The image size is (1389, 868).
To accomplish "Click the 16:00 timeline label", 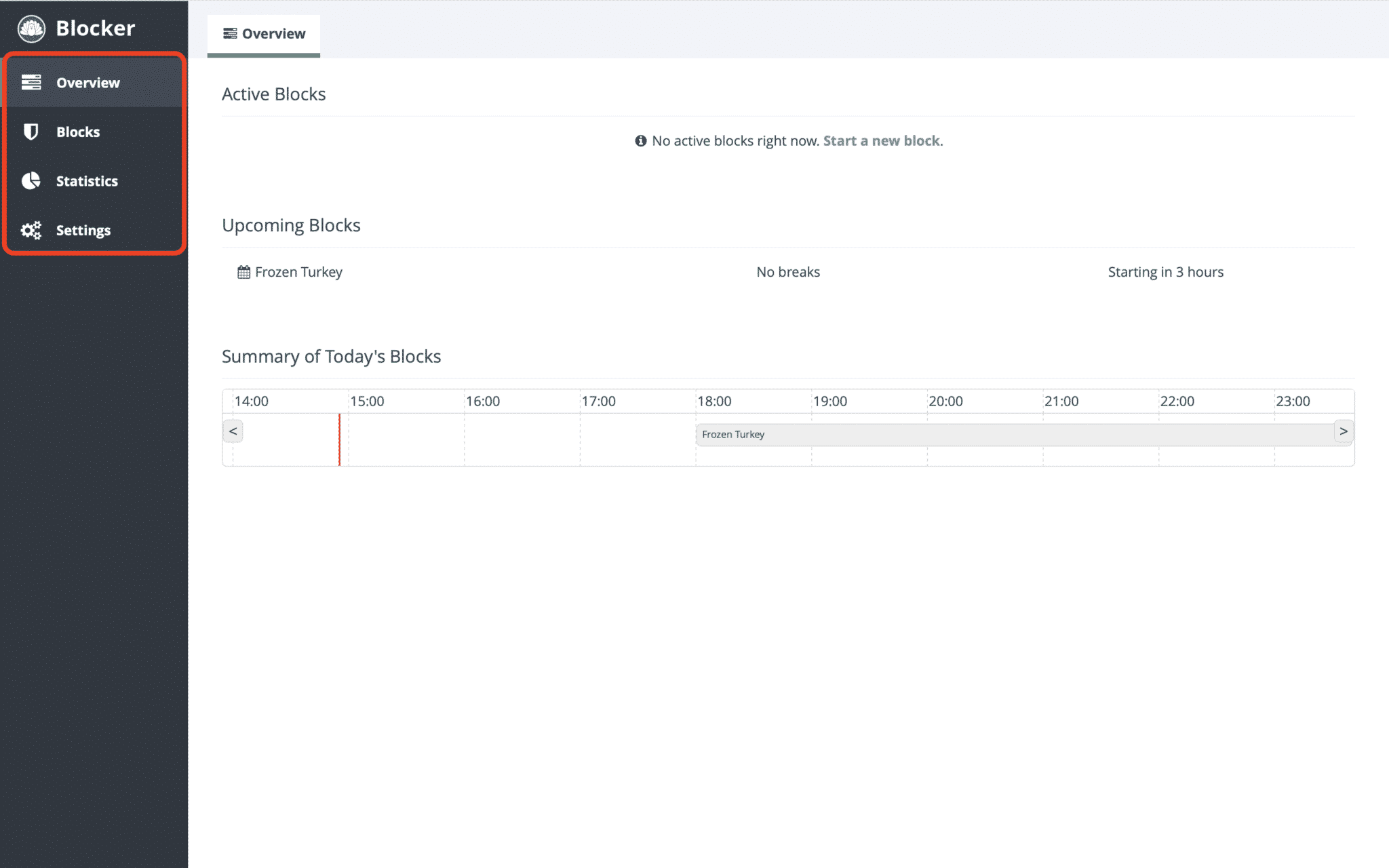I will pos(483,401).
